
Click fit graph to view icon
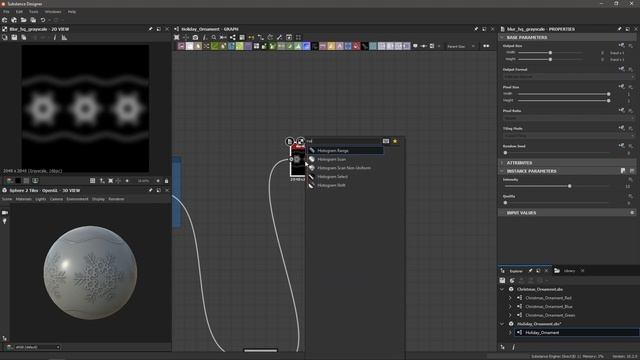[177, 38]
